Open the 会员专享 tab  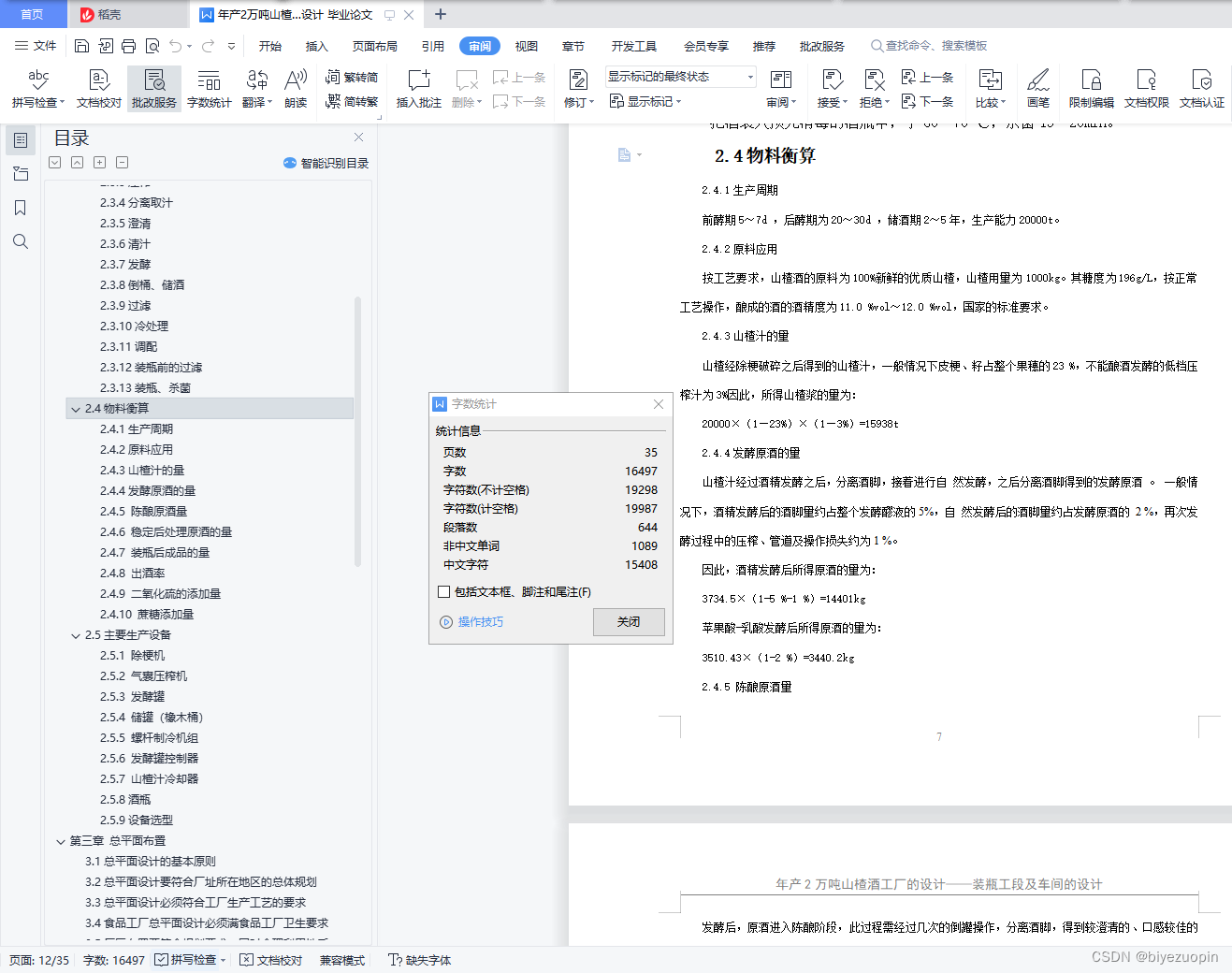point(706,46)
